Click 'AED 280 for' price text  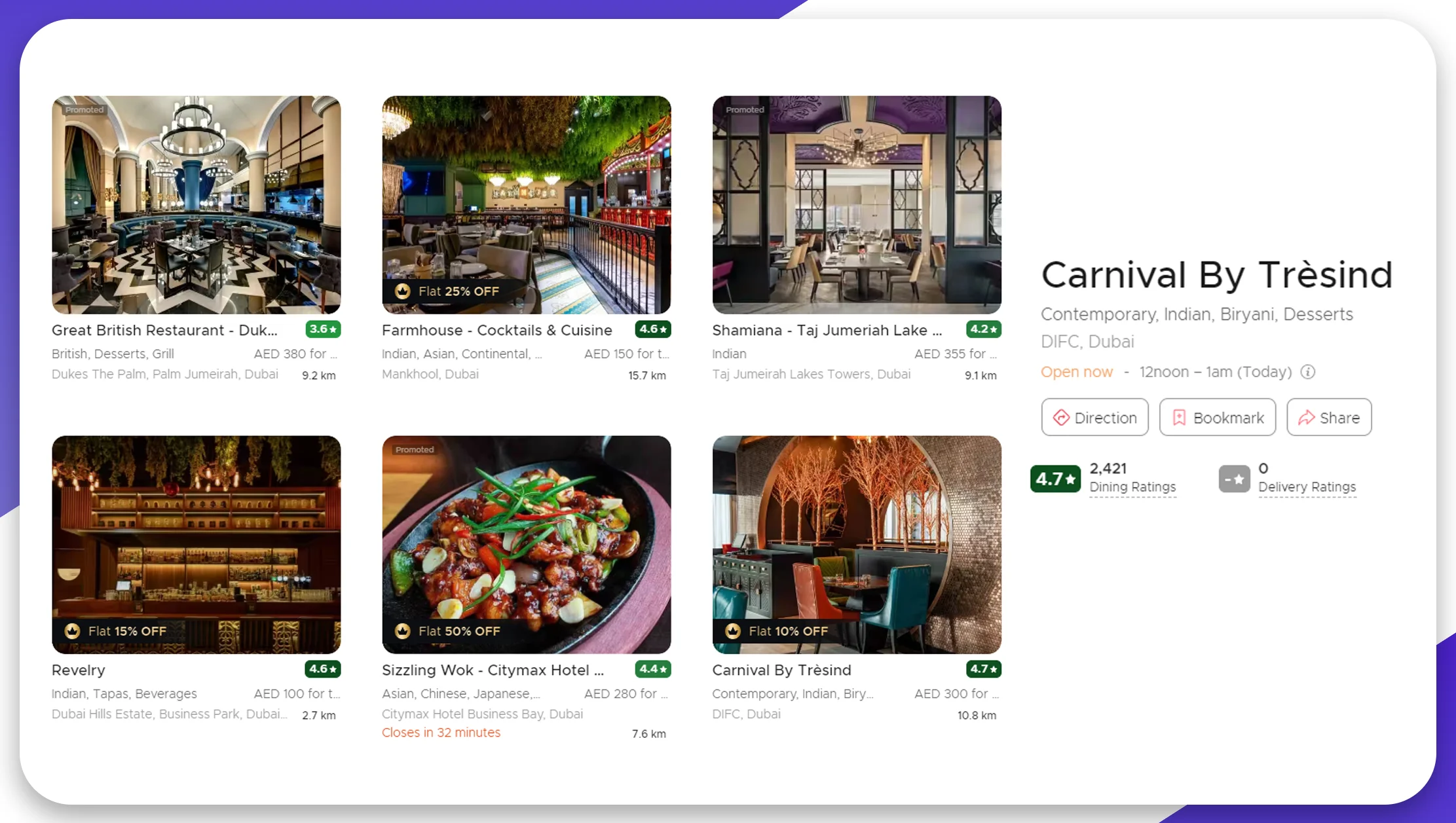pos(625,693)
